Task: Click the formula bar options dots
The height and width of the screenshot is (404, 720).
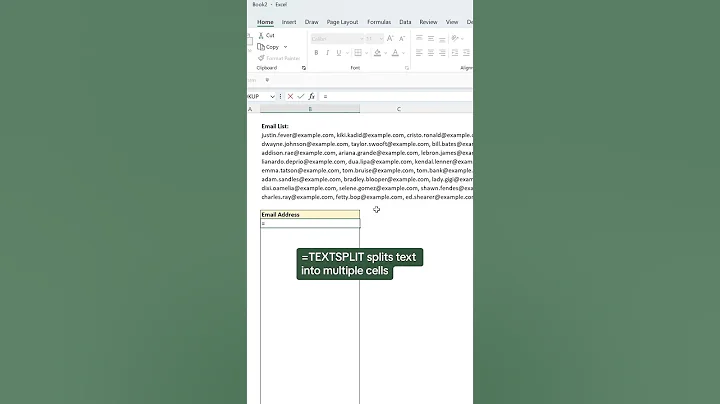Action: [x=281, y=96]
